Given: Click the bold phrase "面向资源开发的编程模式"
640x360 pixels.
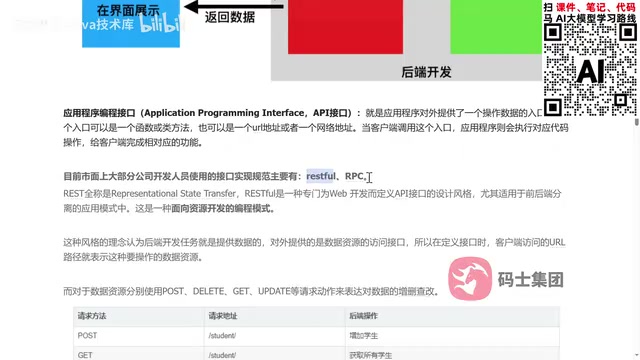Looking at the screenshot, I should coord(220,209).
